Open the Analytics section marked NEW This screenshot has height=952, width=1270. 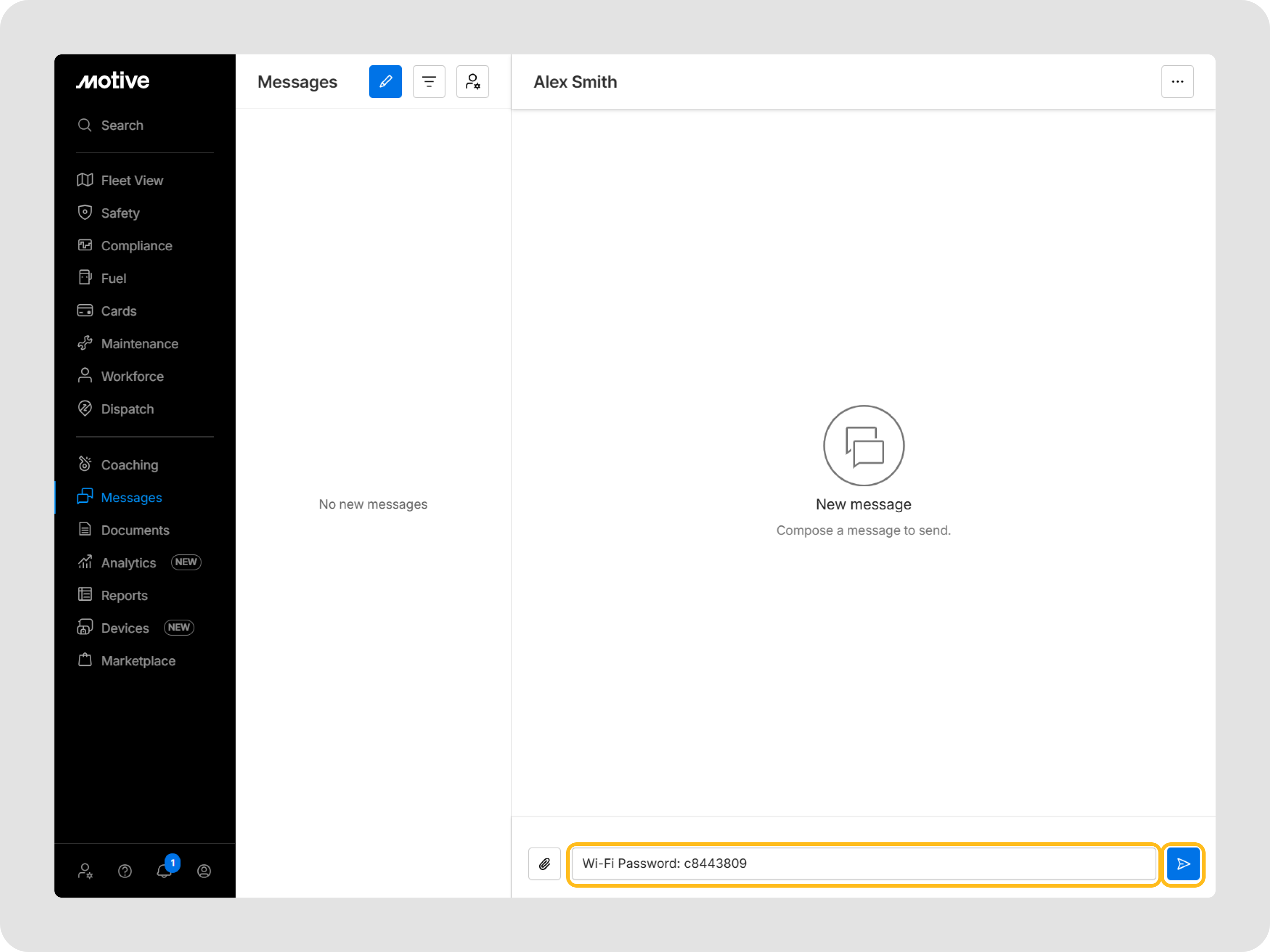tap(128, 563)
